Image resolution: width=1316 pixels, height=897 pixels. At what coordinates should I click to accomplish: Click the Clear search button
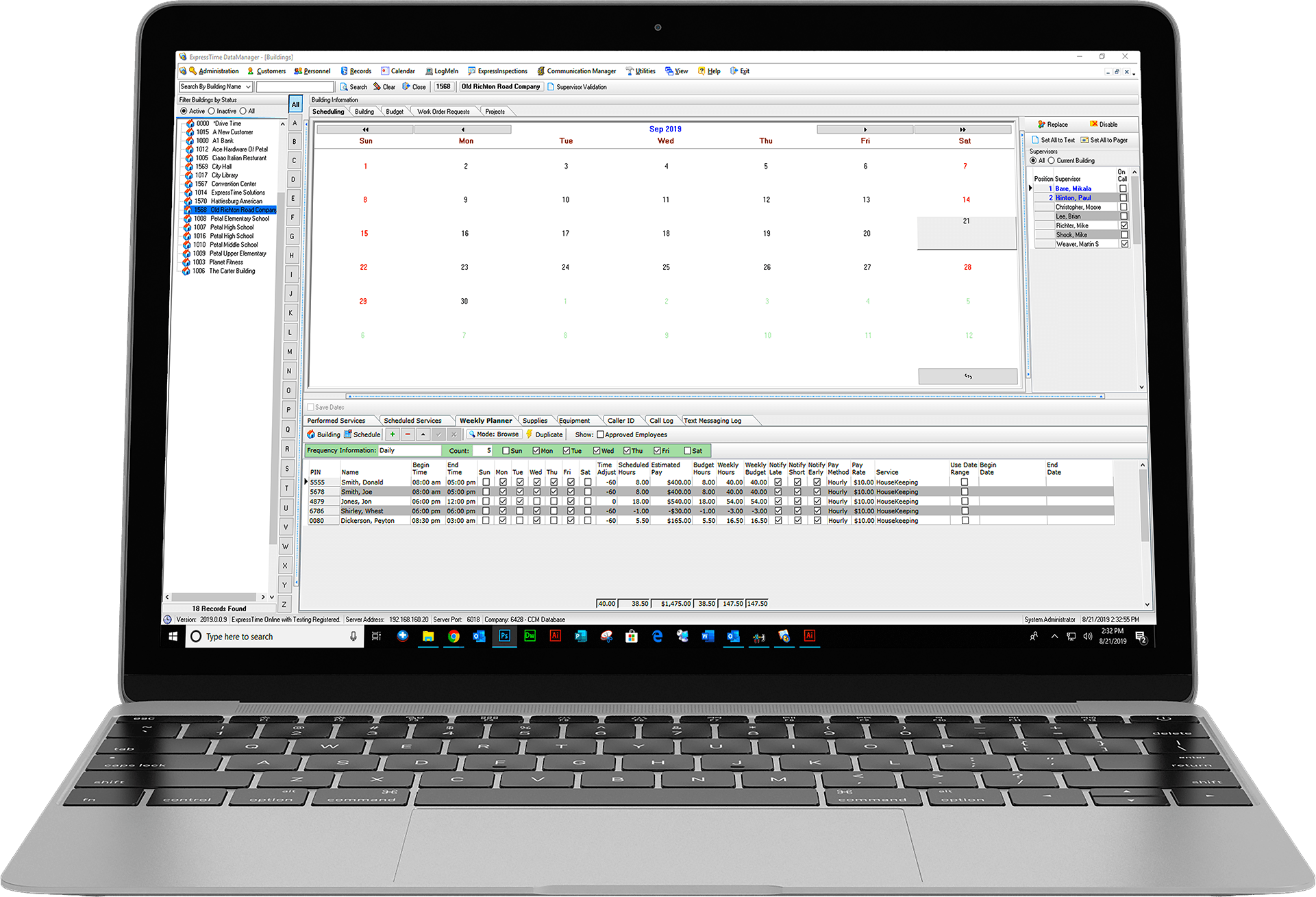384,87
